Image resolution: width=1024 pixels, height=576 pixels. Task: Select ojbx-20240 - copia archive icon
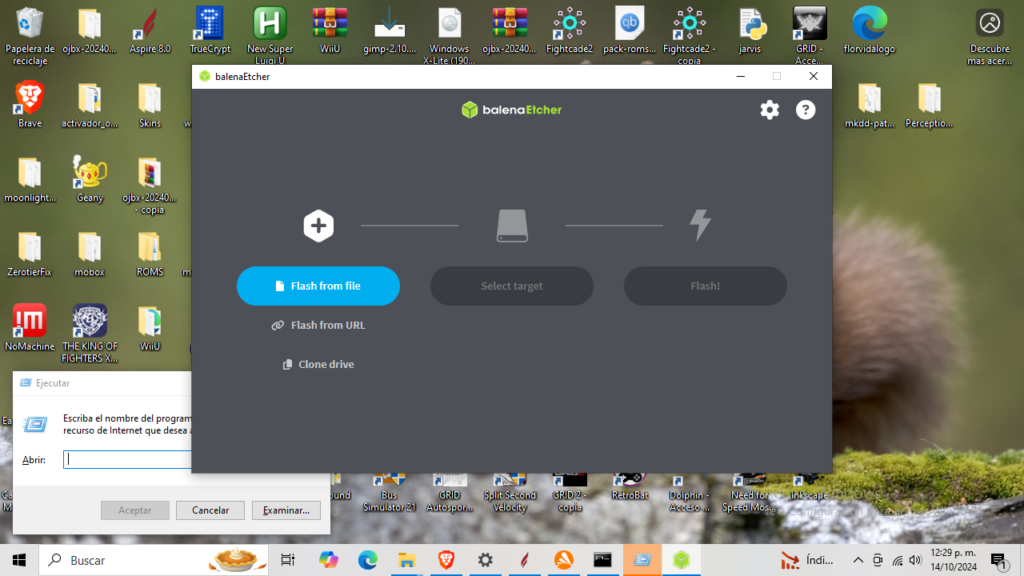pos(150,185)
